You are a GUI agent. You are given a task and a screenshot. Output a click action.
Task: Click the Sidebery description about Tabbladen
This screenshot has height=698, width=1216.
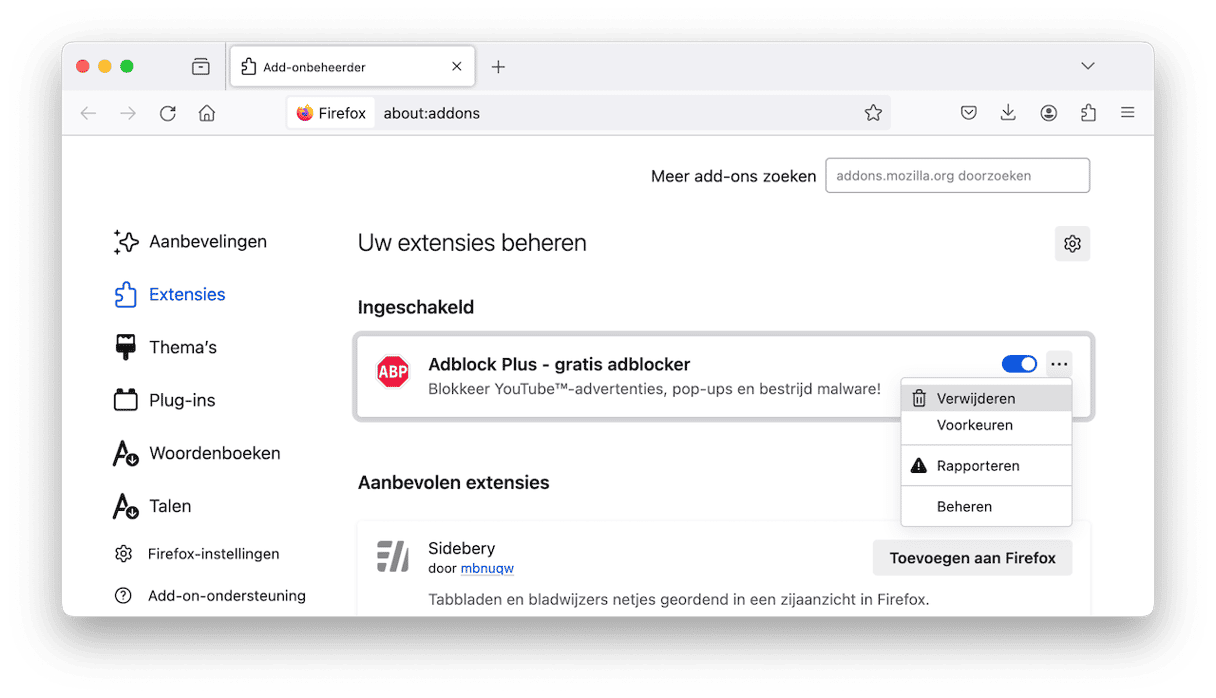pyautogui.click(x=678, y=600)
